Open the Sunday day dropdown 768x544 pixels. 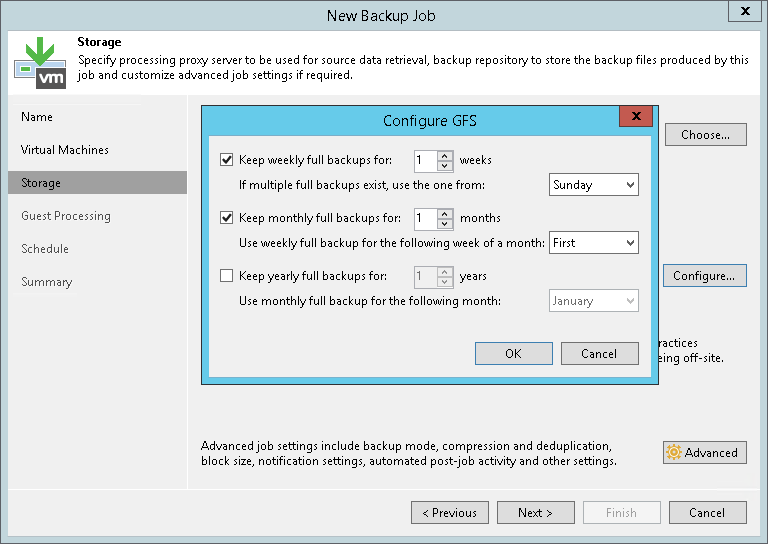(x=594, y=185)
